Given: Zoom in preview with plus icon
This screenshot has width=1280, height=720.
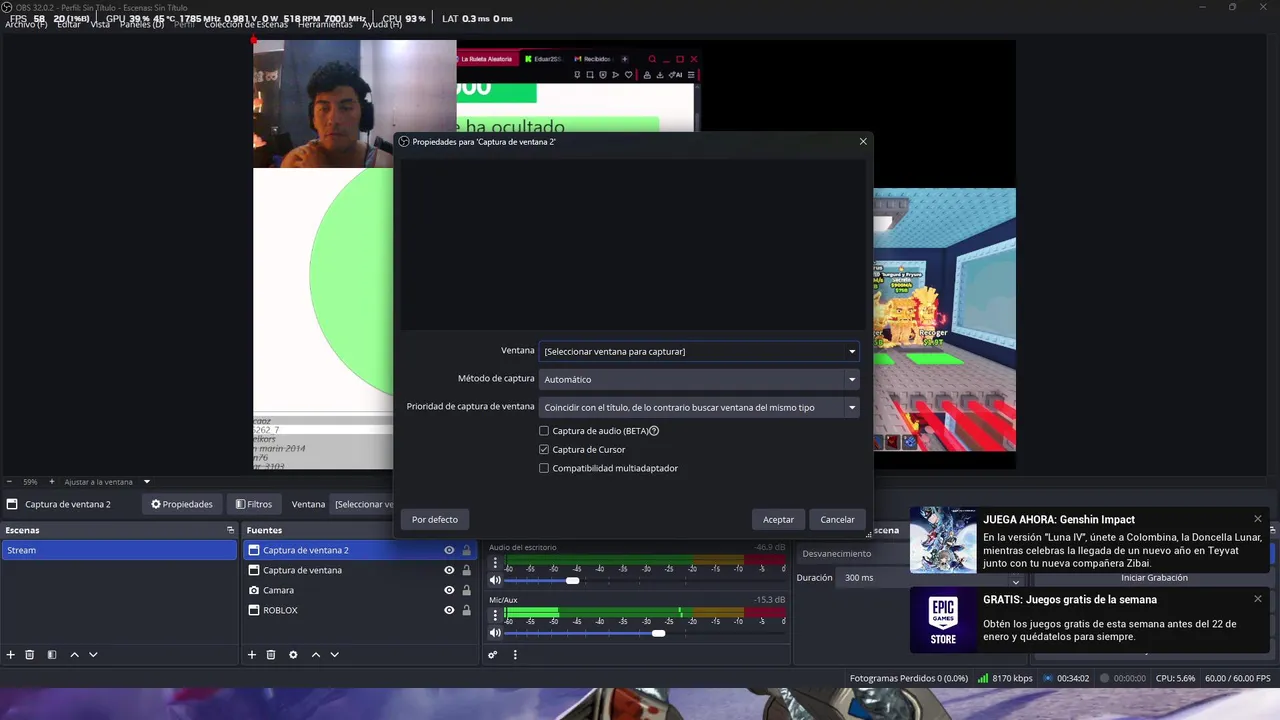Looking at the screenshot, I should tap(50, 482).
